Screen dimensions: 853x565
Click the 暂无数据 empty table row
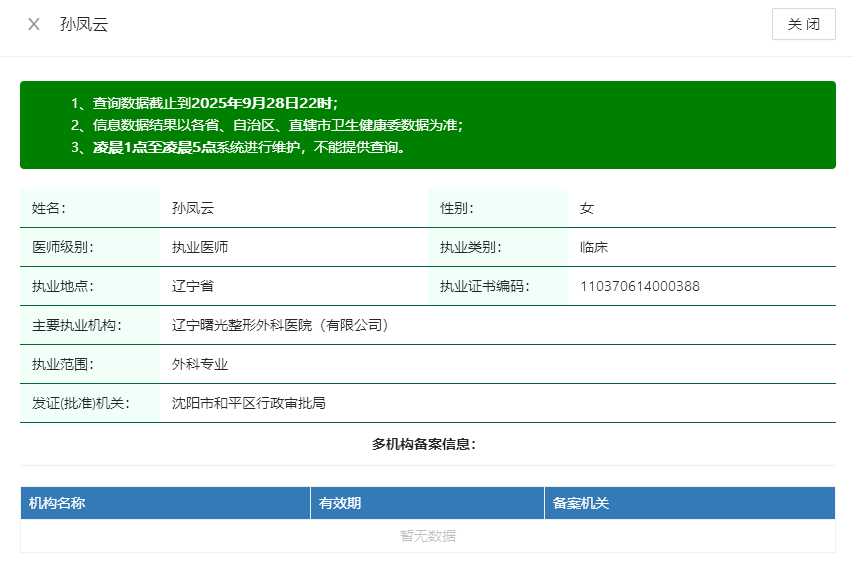coord(427,536)
